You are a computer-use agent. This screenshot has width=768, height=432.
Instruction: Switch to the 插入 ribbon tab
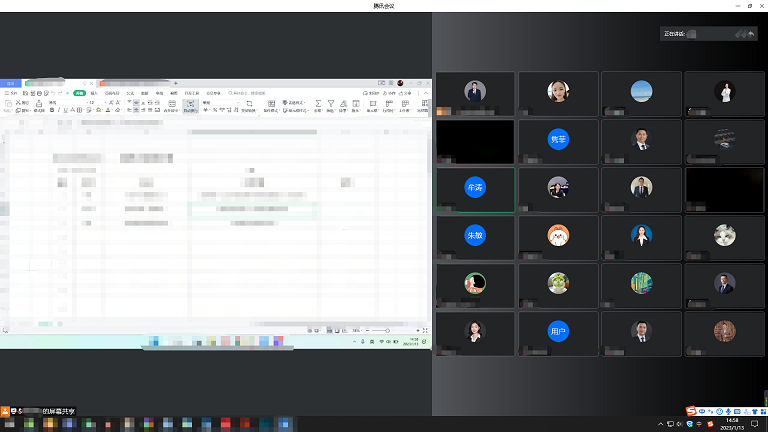point(94,92)
